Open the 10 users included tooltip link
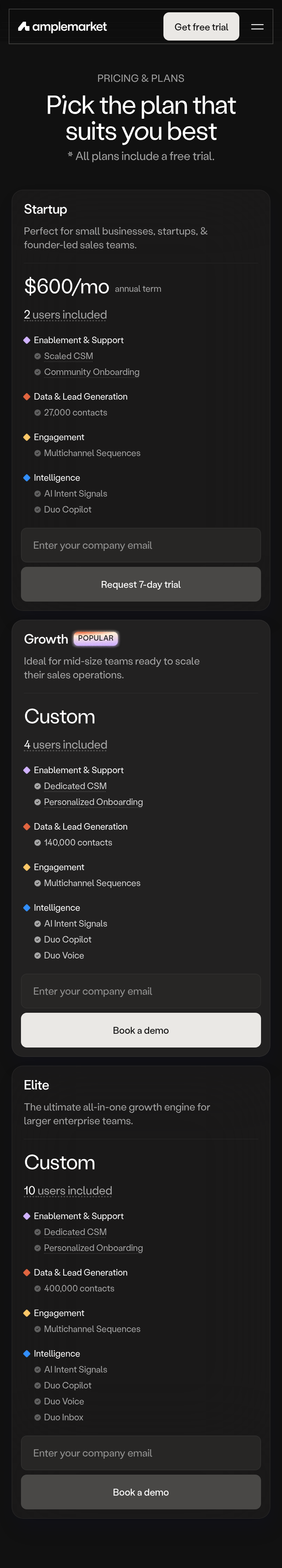The height and width of the screenshot is (1568, 282). click(68, 1190)
